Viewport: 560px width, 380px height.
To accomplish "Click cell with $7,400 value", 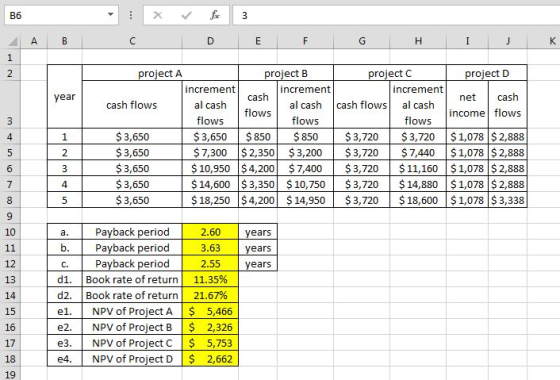I will 305,168.
